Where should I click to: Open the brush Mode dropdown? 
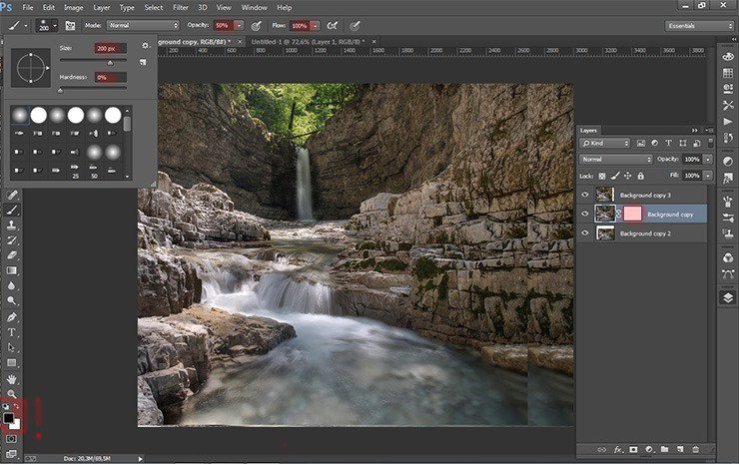[143, 24]
